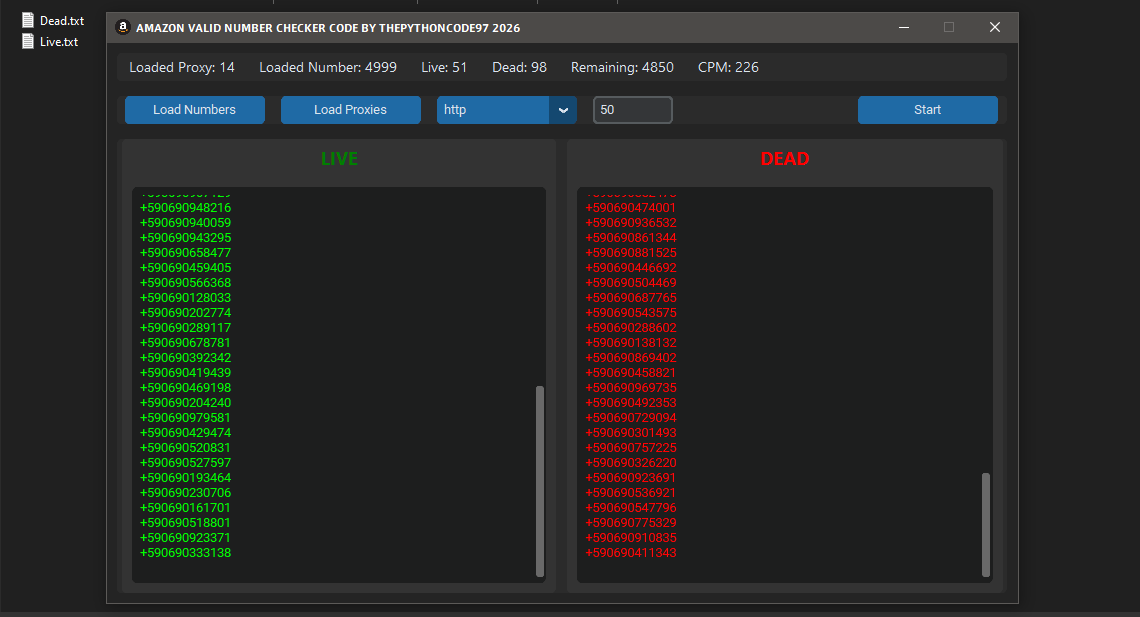Select dead number +590690492353
This screenshot has height=617, width=1140.
coord(631,403)
